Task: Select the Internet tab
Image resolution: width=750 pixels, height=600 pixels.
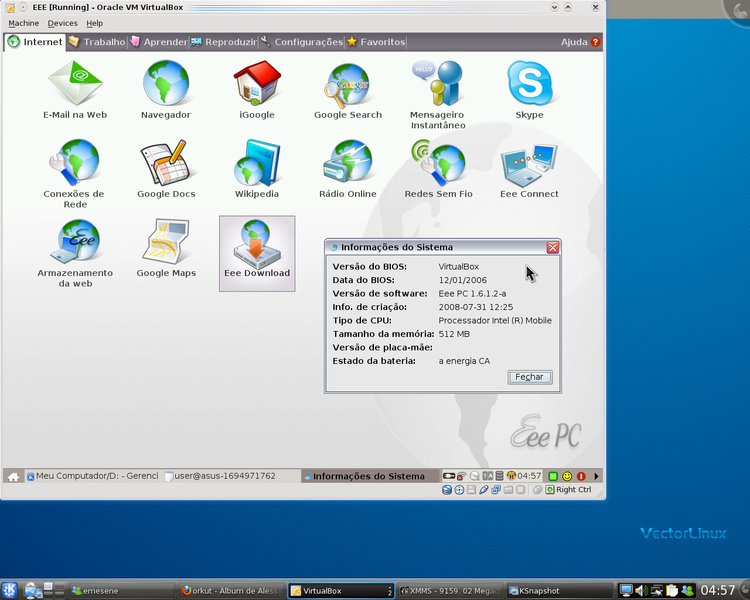Action: [35, 42]
